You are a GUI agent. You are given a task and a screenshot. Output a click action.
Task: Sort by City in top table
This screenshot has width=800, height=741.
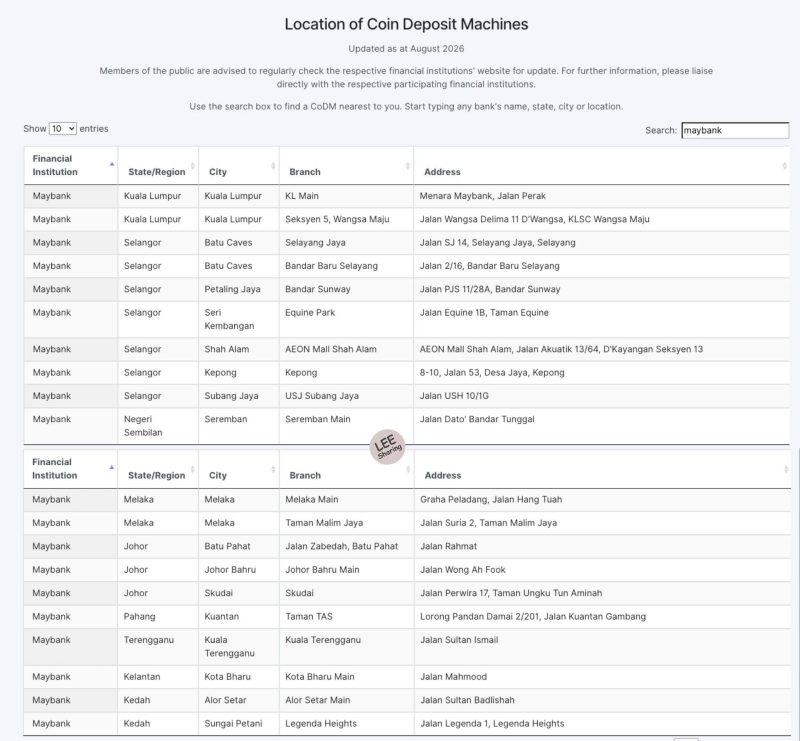[239, 165]
